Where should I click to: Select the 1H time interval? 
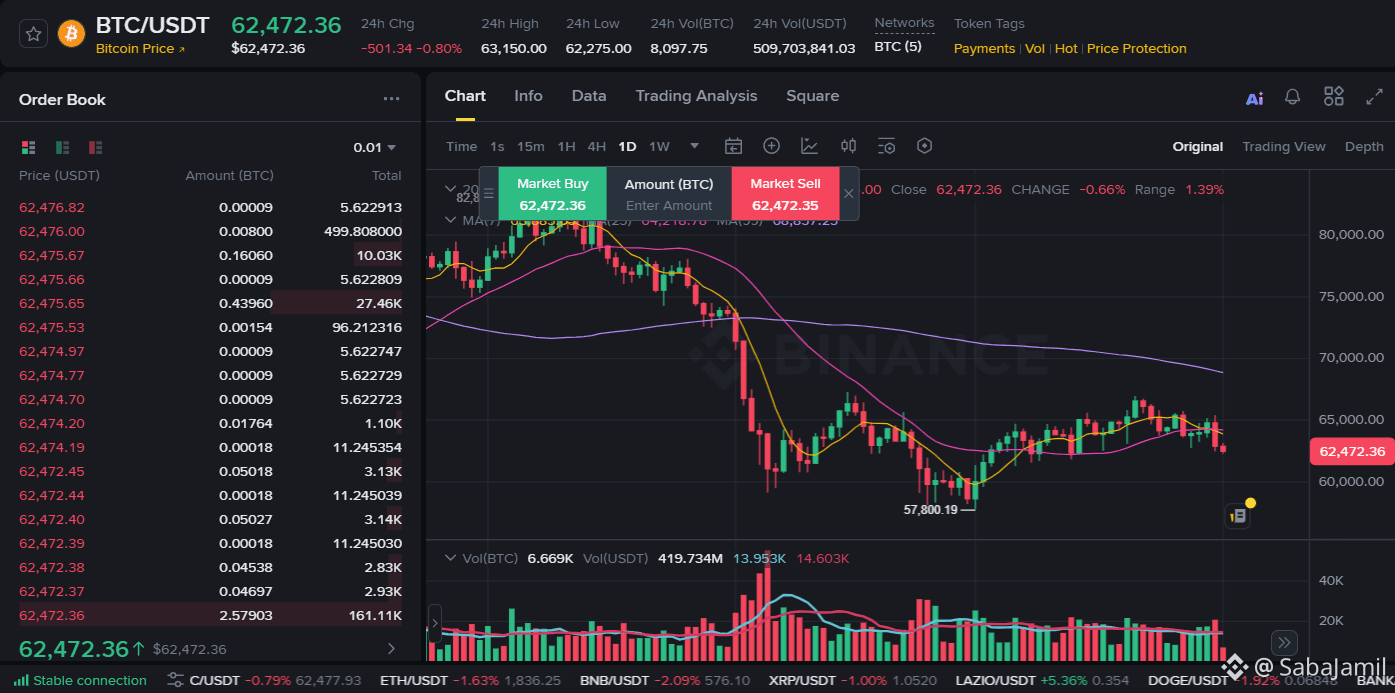click(x=566, y=146)
